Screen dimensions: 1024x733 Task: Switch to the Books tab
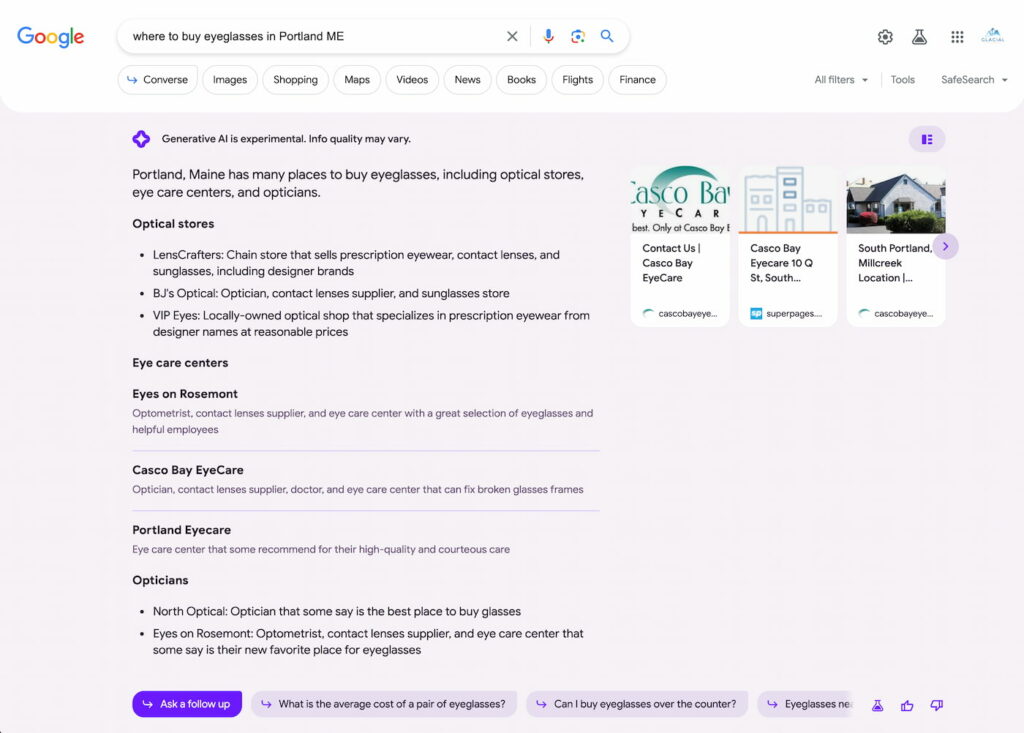point(521,80)
